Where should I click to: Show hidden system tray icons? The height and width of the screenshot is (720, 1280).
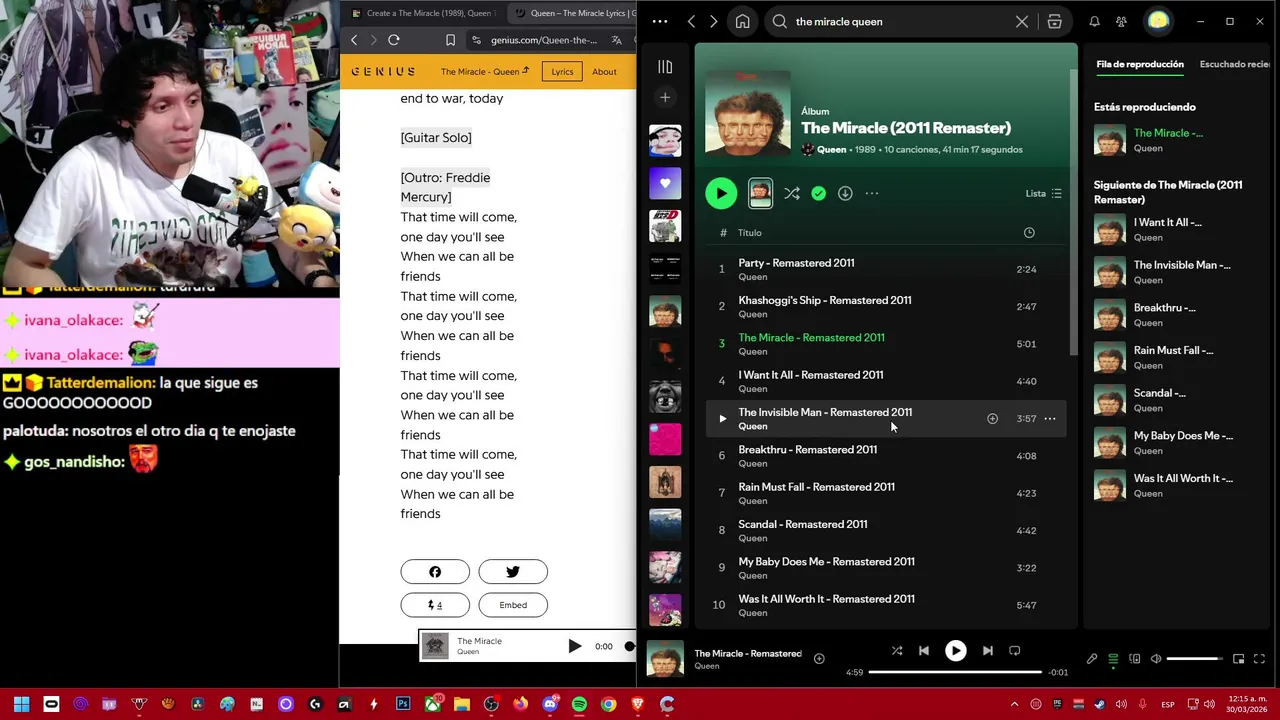pos(1014,704)
